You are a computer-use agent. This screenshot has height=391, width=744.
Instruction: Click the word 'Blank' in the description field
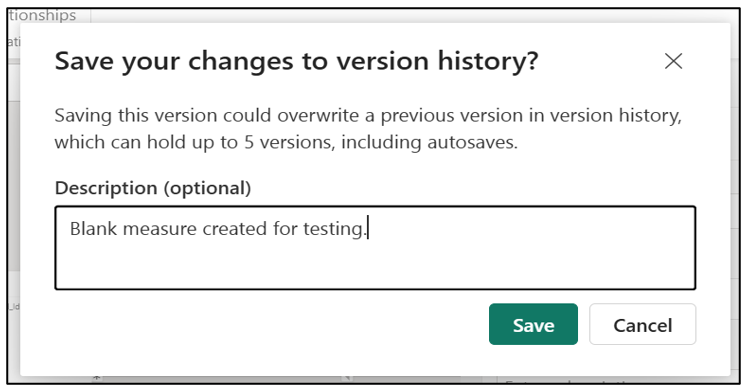coord(93,229)
